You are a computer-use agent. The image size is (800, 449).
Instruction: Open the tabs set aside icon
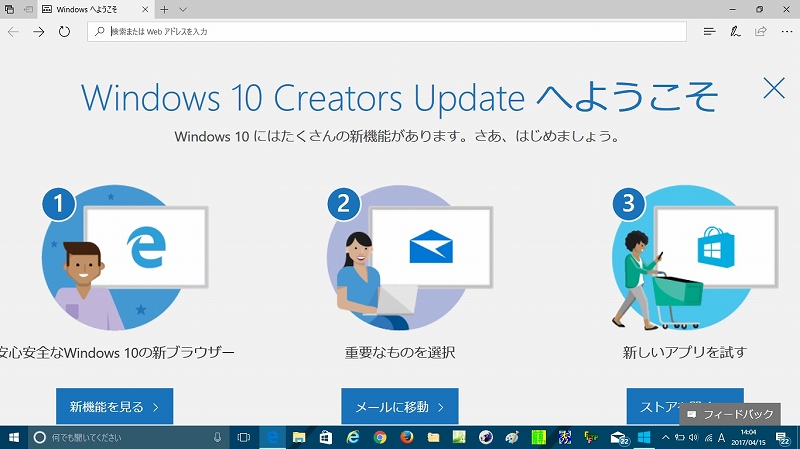pyautogui.click(x=9, y=9)
